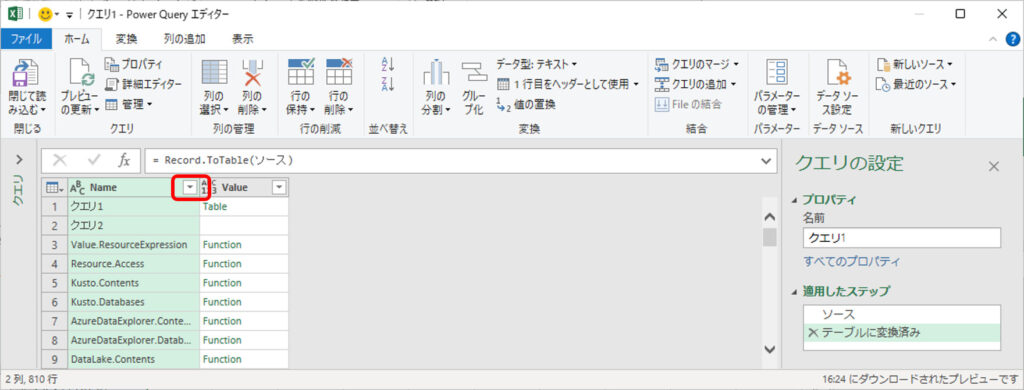Open the すべてのプロパティ link
The image size is (1024, 390).
[x=851, y=262]
